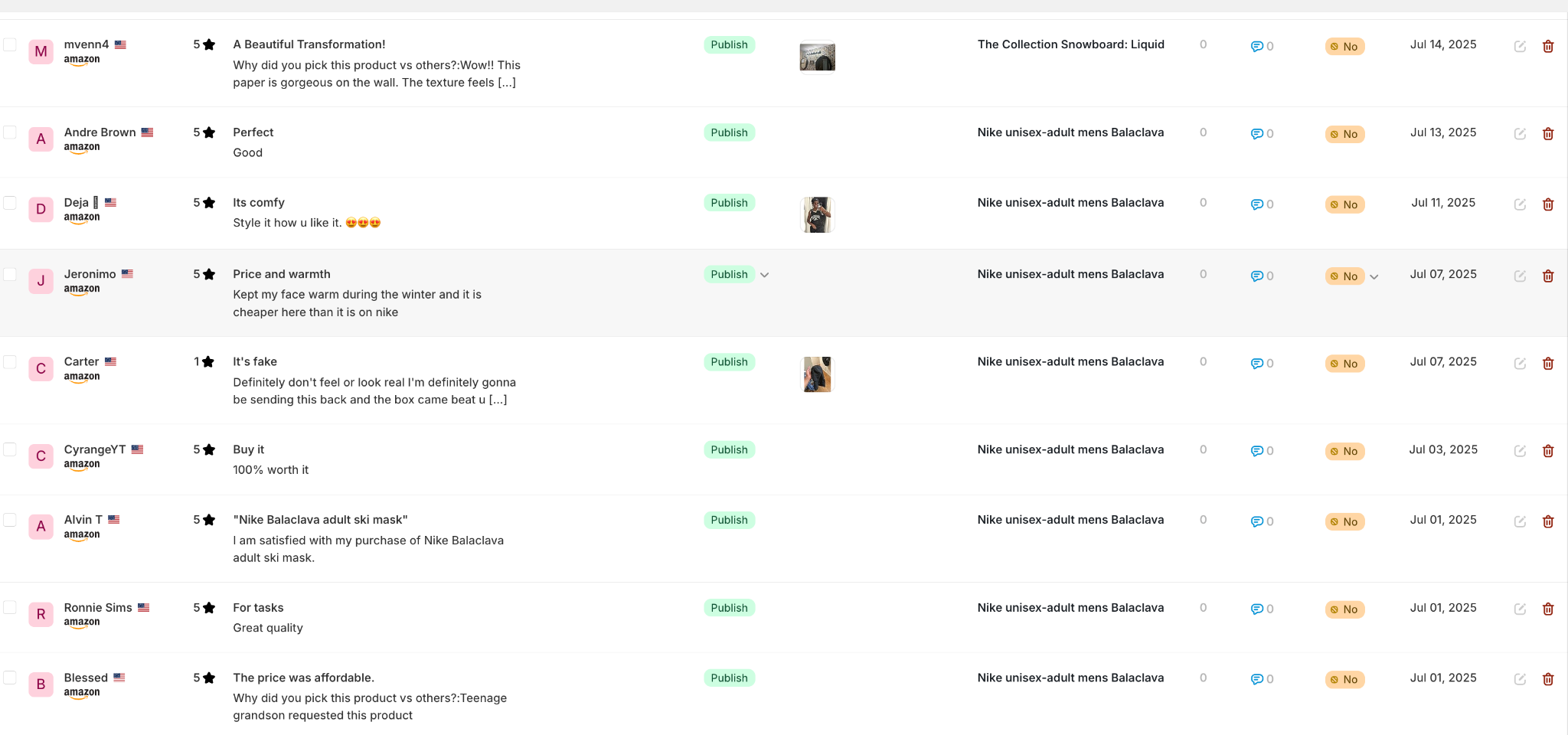Viewport: 1568px width, 735px height.
Task: Tick the checkbox beside Carter's review
Action: [10, 361]
